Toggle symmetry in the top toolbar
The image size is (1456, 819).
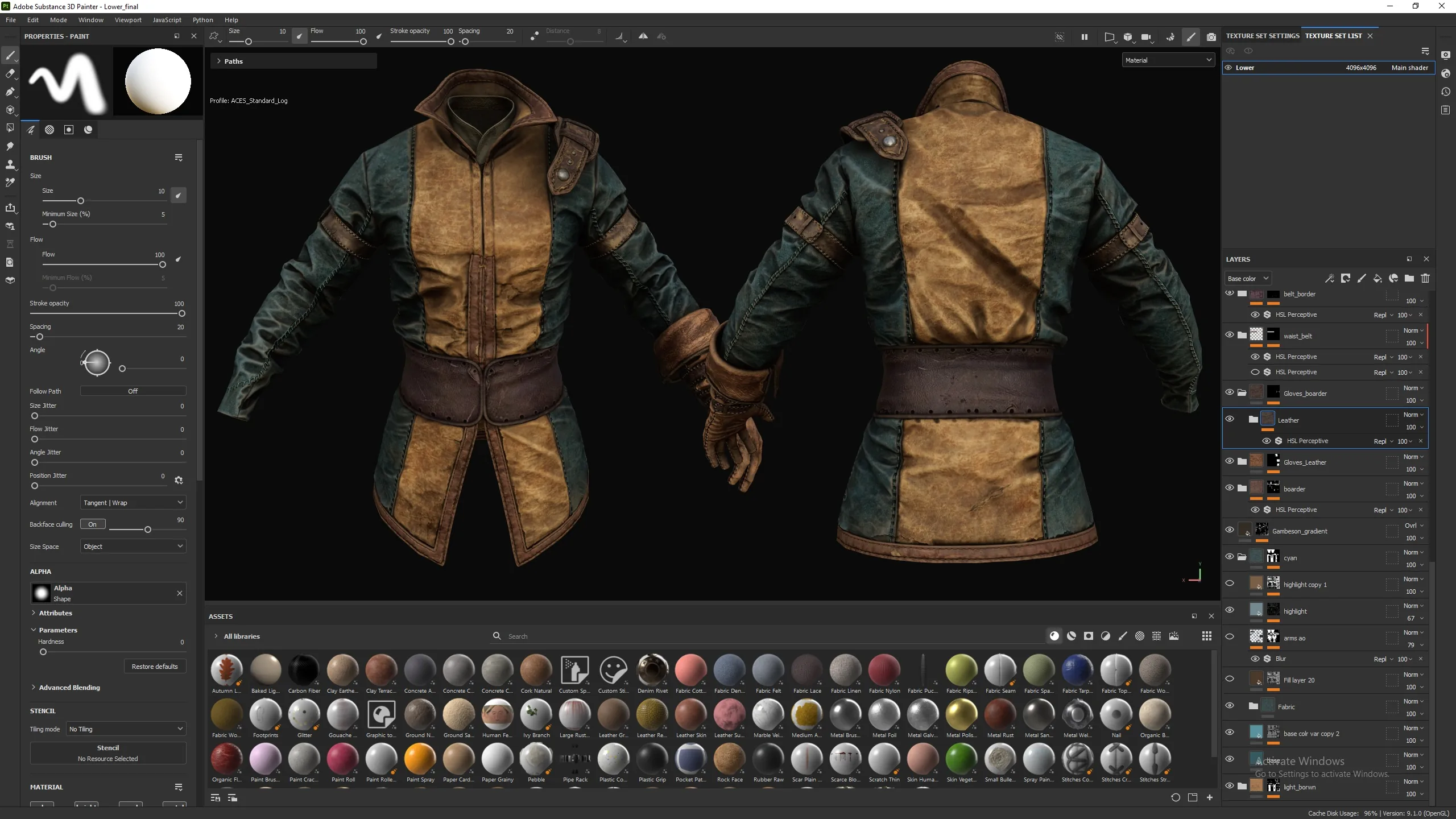(643, 36)
